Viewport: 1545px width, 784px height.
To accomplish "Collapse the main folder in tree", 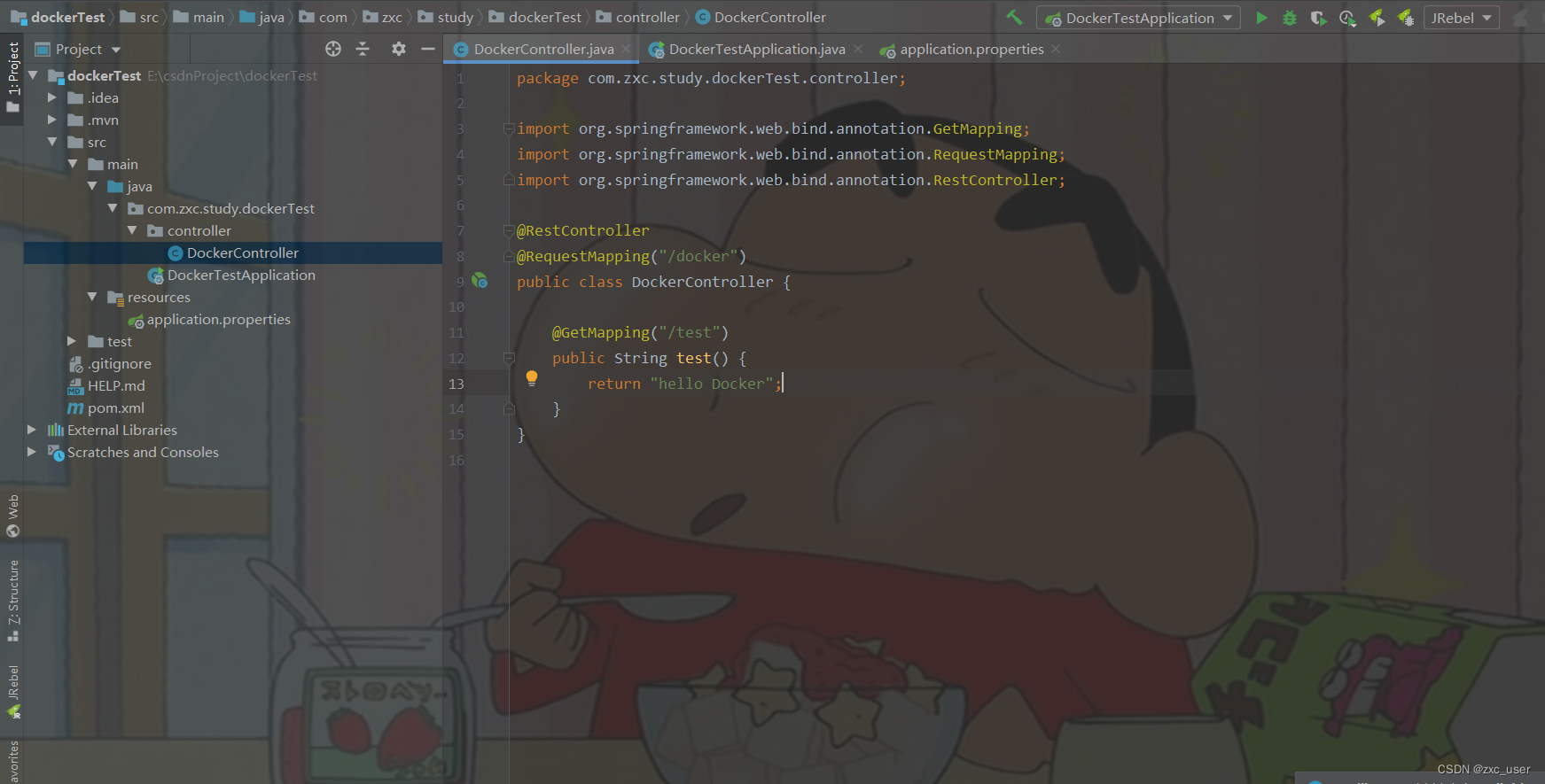I will coord(73,164).
